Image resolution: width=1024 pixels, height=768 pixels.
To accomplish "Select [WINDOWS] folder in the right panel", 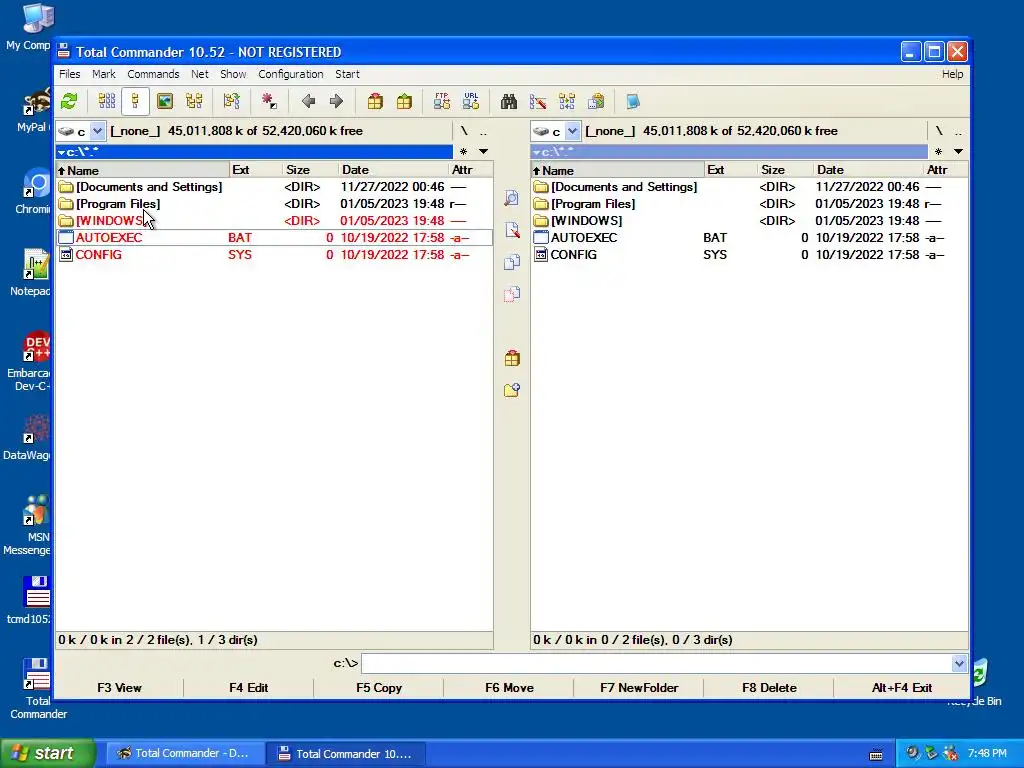I will point(749,221).
